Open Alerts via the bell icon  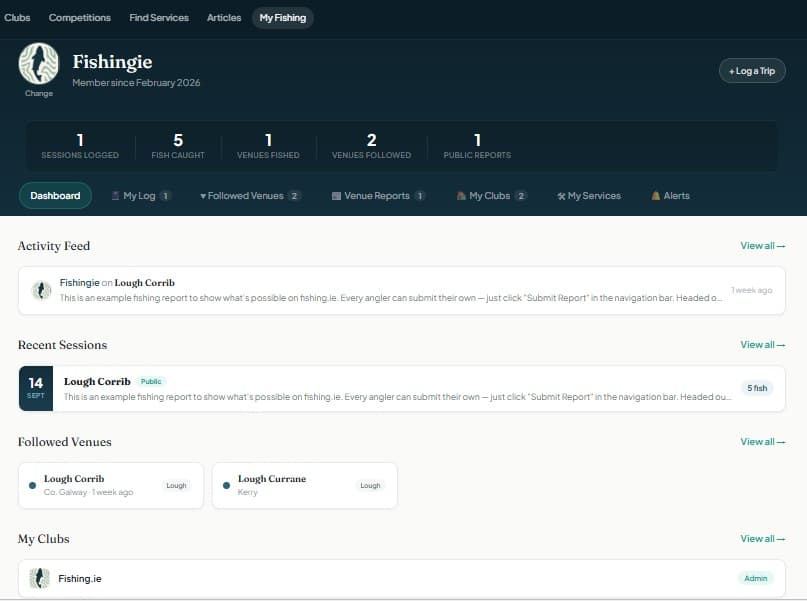coord(656,196)
